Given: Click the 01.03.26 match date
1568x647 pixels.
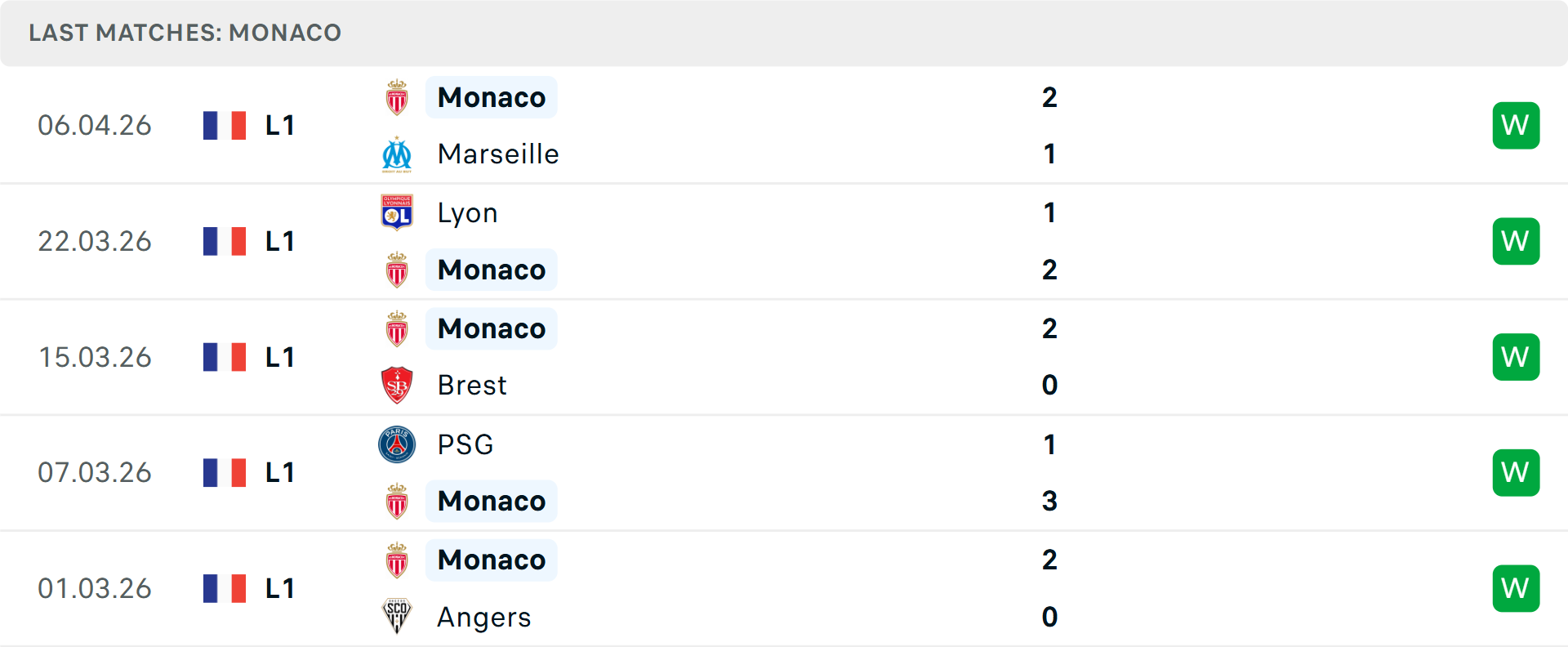Looking at the screenshot, I should 95,588.
